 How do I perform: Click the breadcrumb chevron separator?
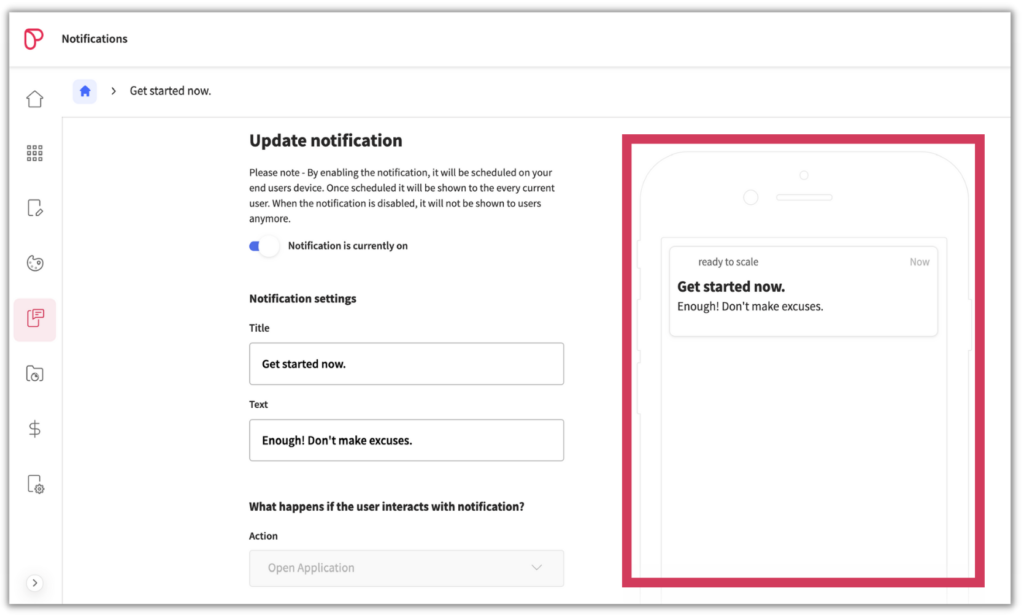pos(114,91)
